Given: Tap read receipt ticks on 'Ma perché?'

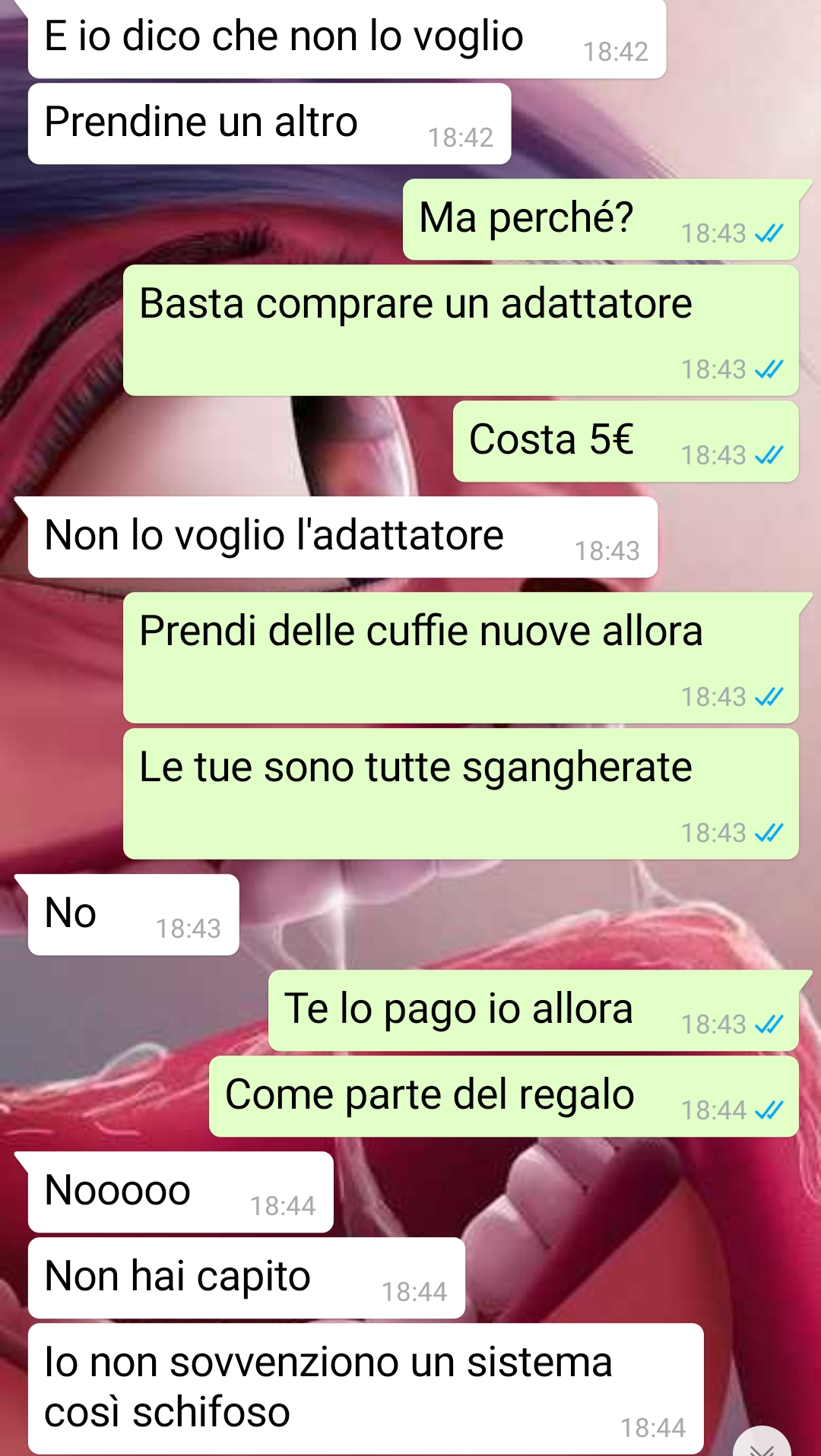Looking at the screenshot, I should coord(769,233).
